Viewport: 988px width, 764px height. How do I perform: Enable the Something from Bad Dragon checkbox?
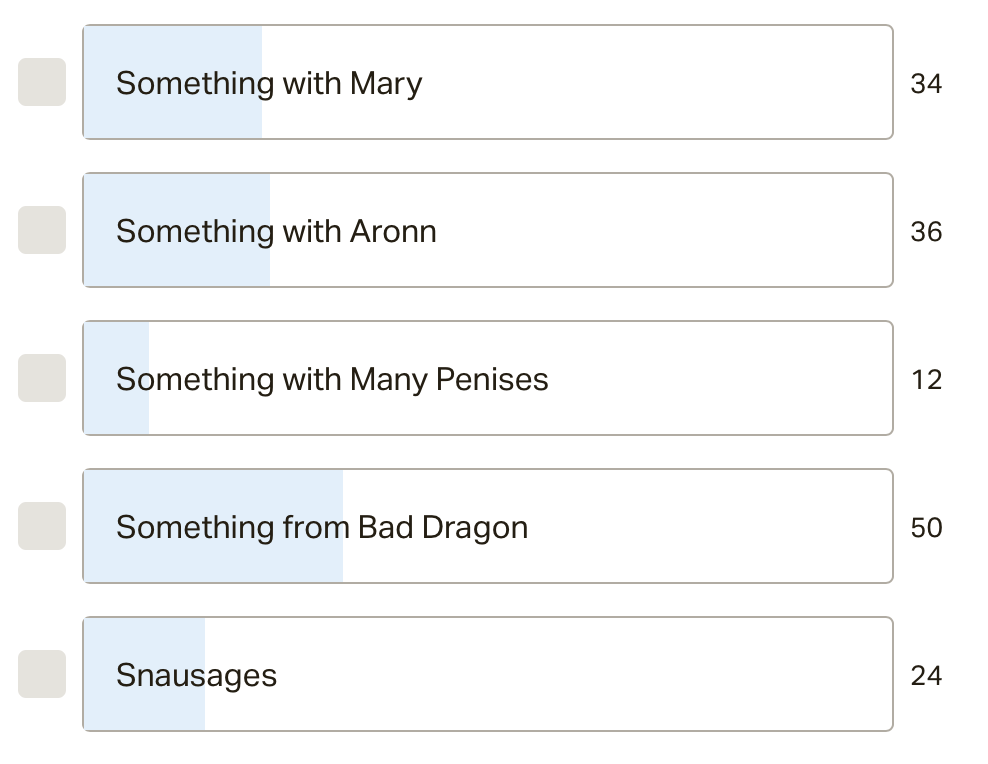point(42,526)
